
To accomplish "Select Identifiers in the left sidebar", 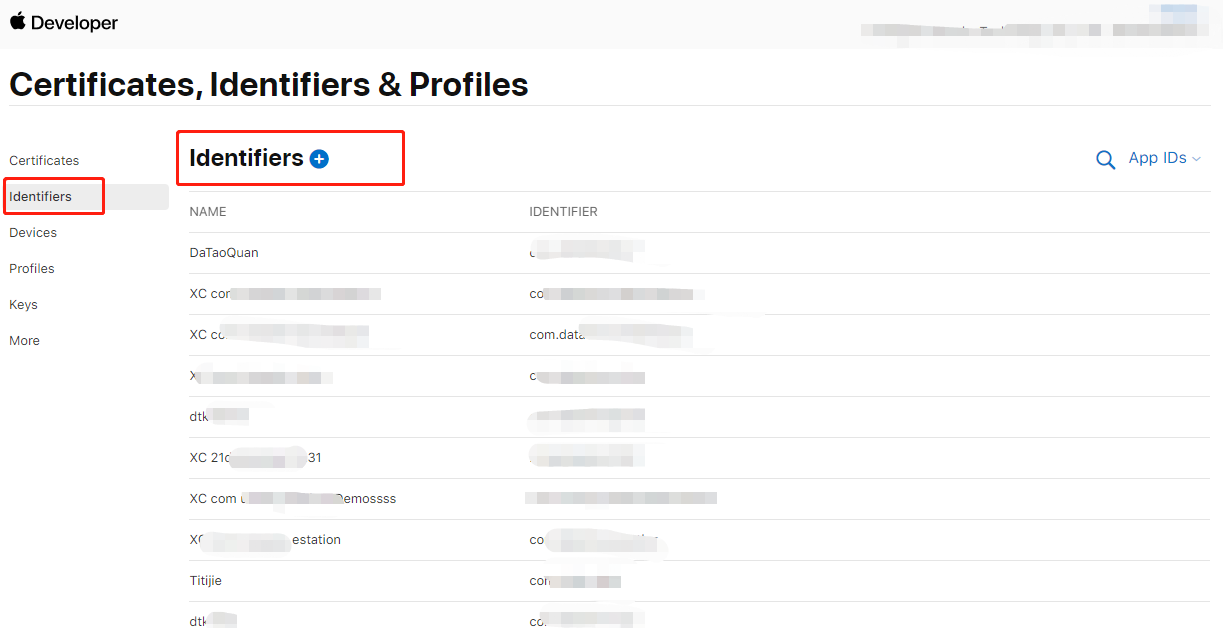I will (40, 196).
